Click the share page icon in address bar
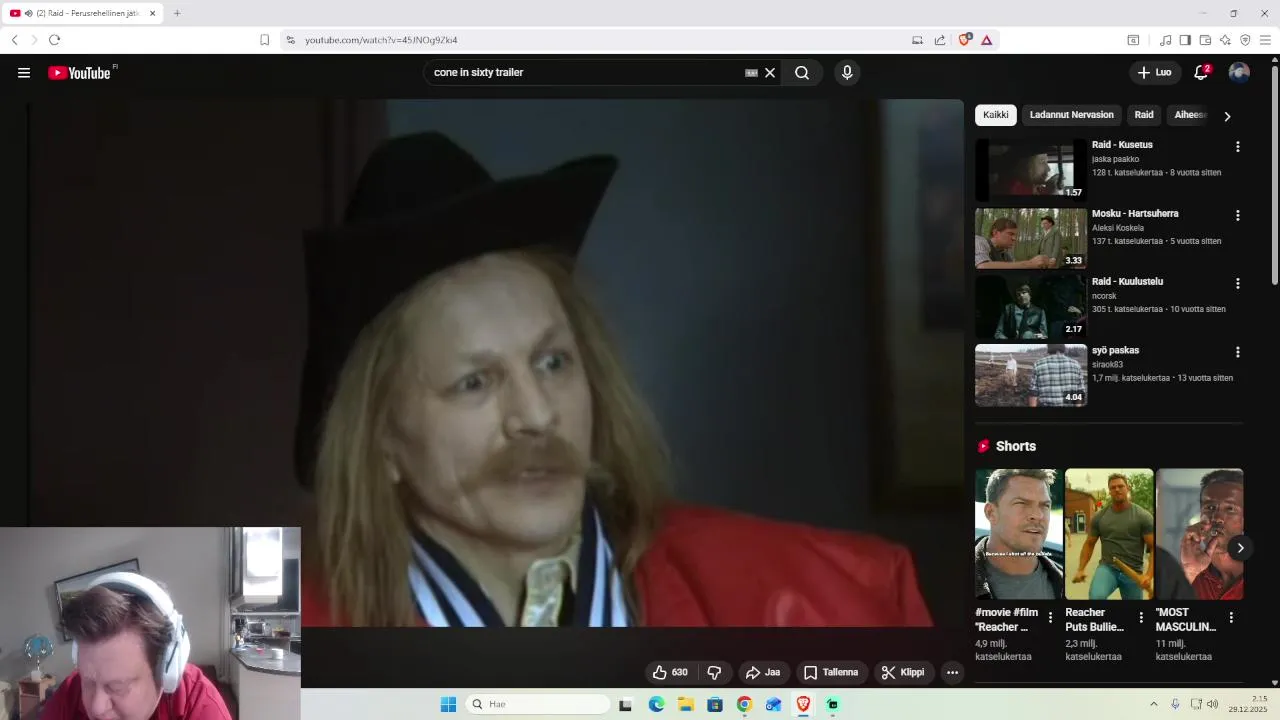The width and height of the screenshot is (1280, 720). pos(940,40)
